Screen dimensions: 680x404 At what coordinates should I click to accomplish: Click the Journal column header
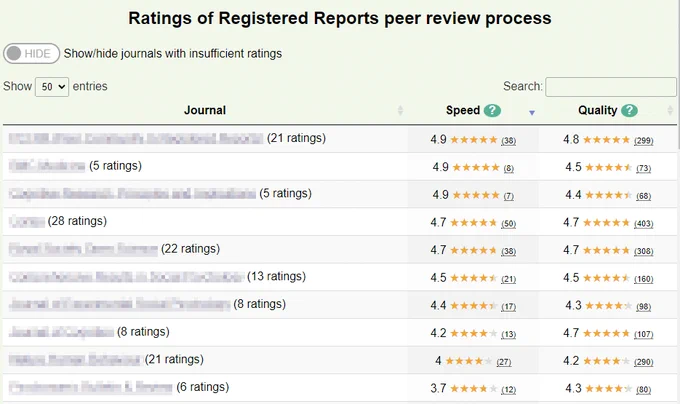click(x=205, y=110)
